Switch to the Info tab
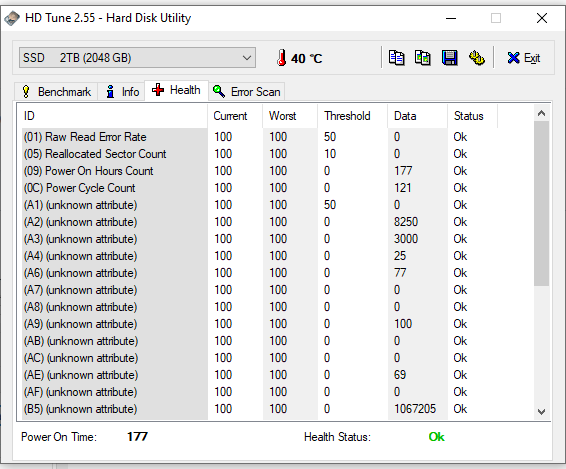 tap(122, 92)
